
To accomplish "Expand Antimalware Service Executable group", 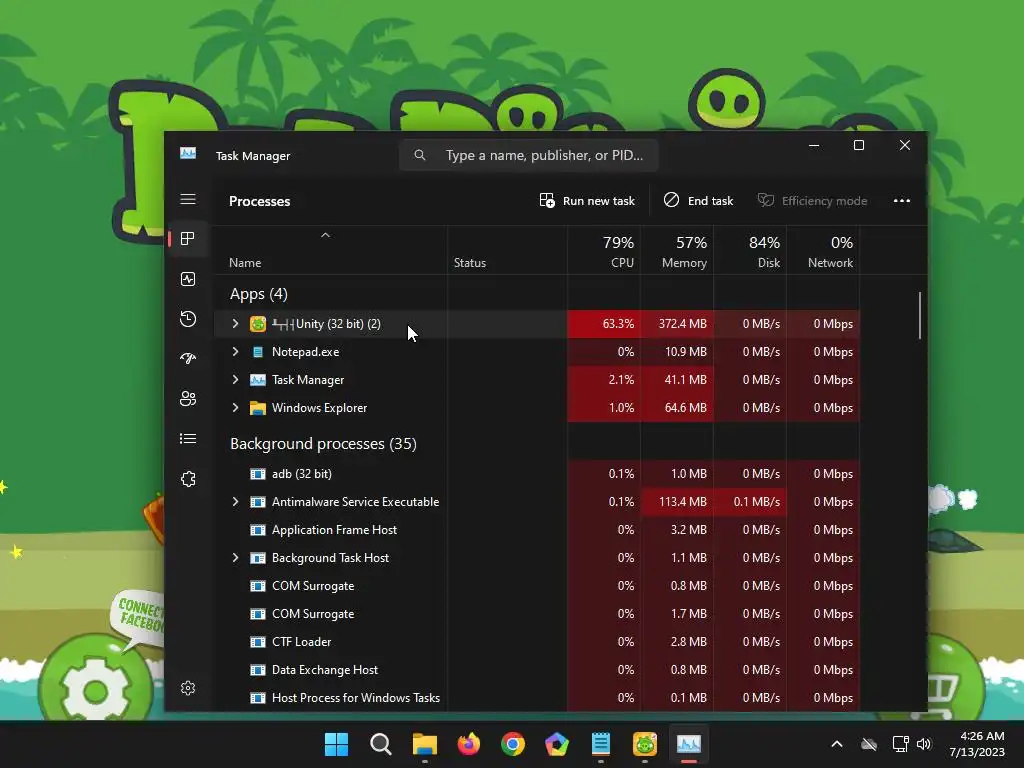I will (235, 502).
